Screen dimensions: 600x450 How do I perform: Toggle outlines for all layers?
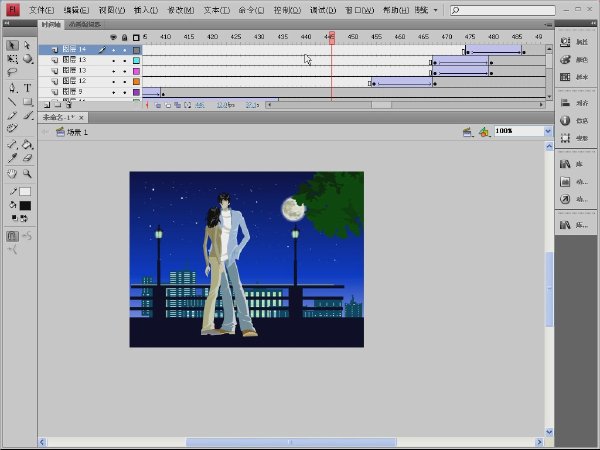[136, 37]
